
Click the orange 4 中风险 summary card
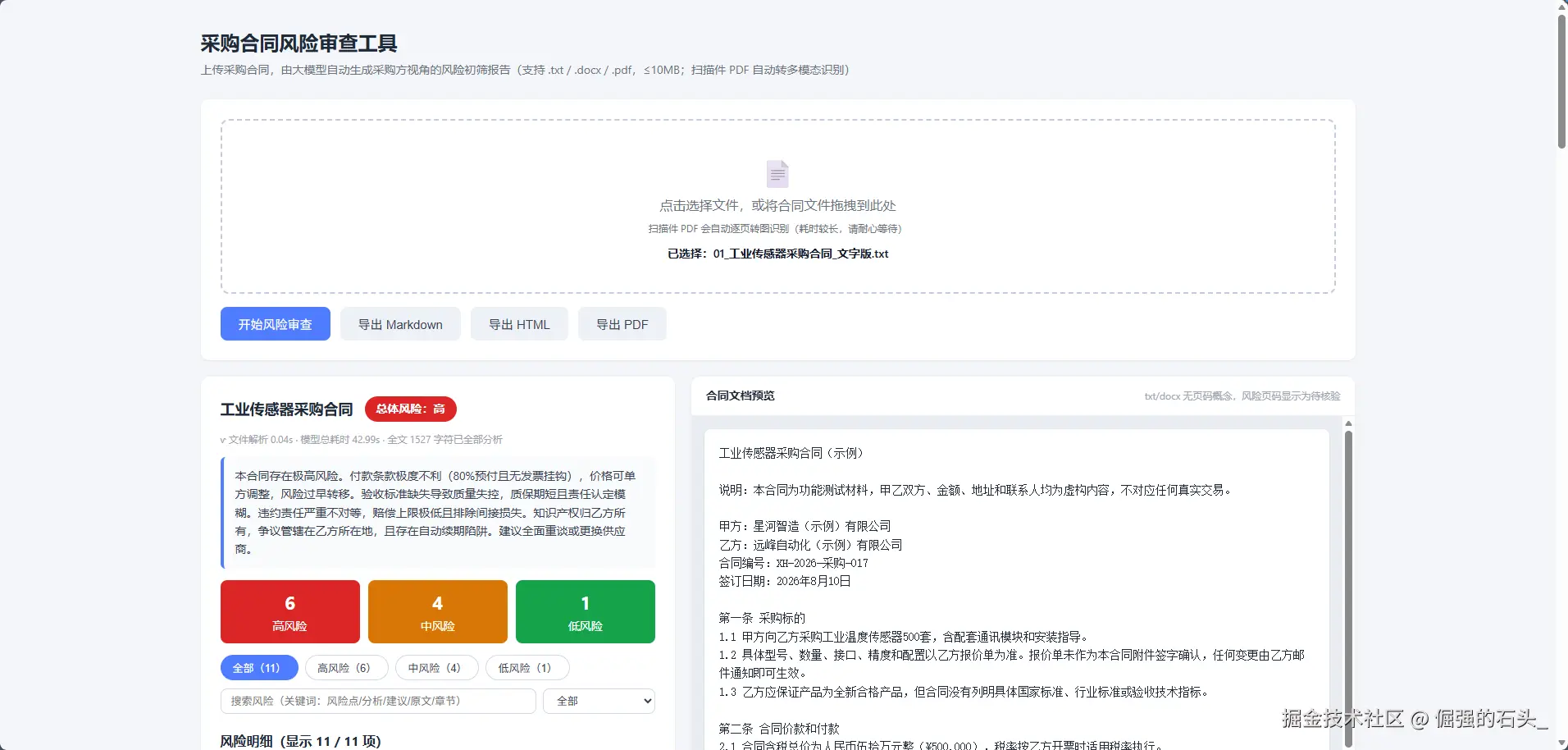point(438,611)
